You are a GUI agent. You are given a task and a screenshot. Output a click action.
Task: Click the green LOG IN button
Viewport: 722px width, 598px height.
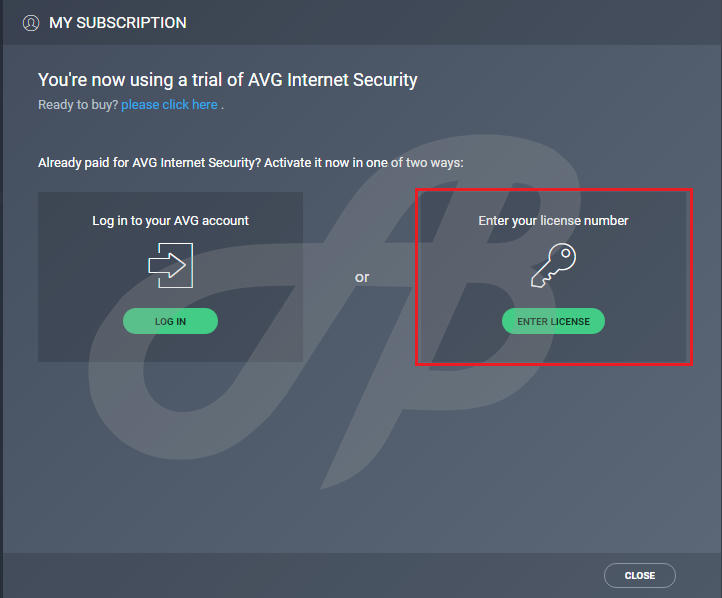pos(170,321)
